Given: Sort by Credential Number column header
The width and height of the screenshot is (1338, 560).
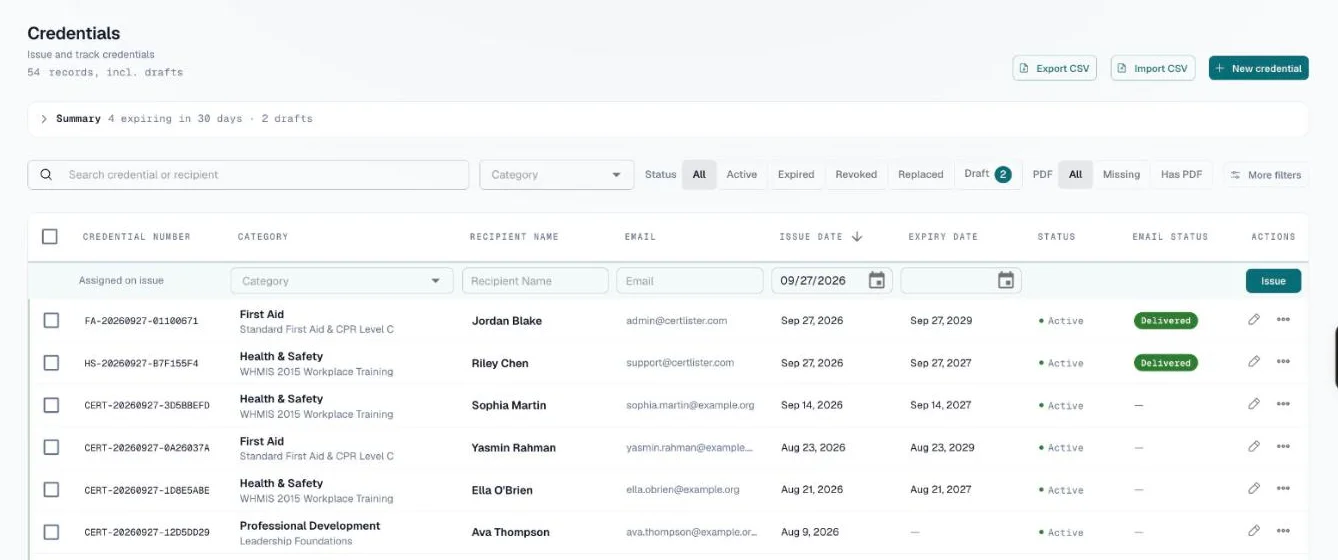Looking at the screenshot, I should (x=137, y=237).
